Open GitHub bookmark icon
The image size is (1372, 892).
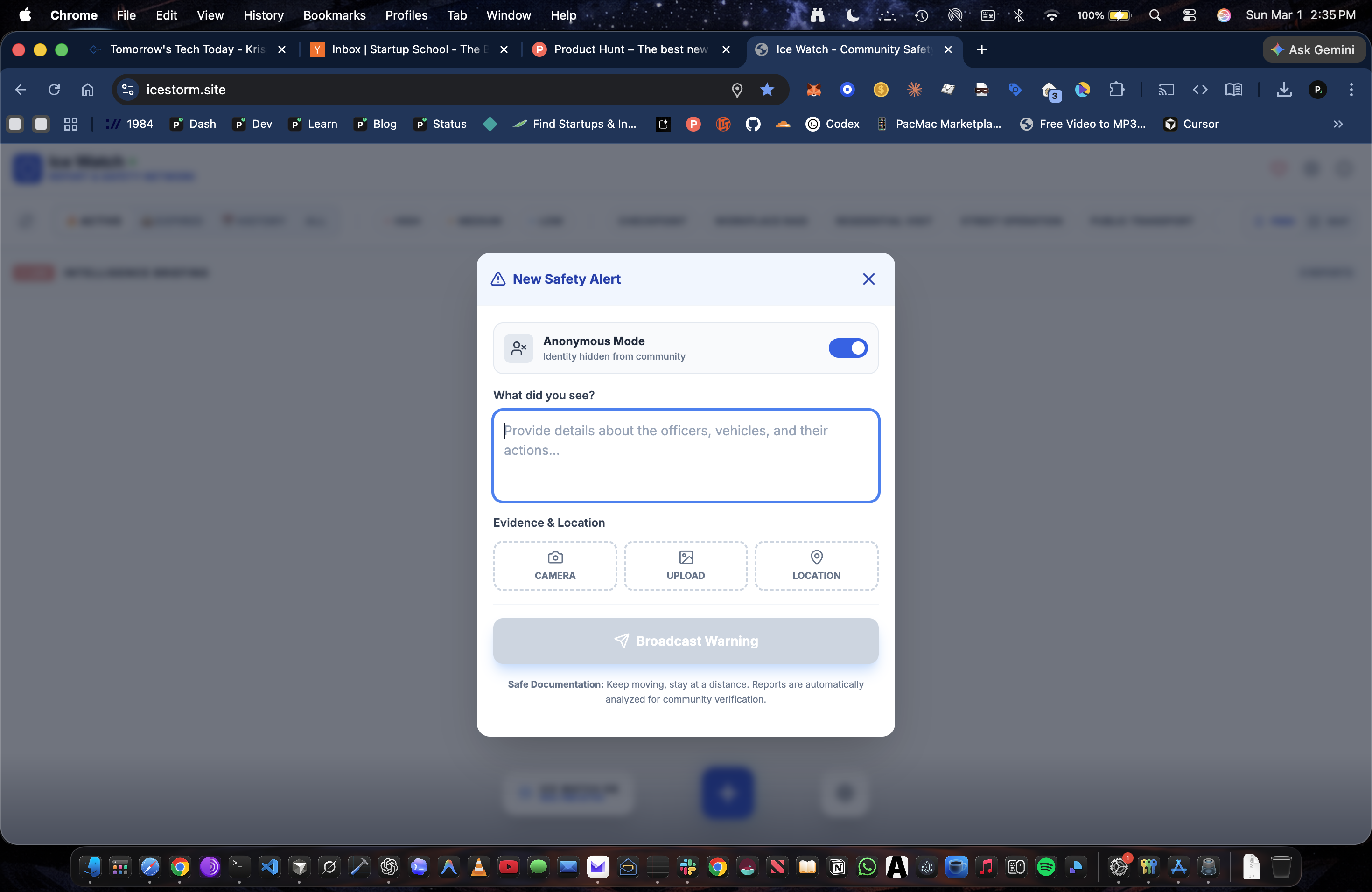[x=753, y=124]
